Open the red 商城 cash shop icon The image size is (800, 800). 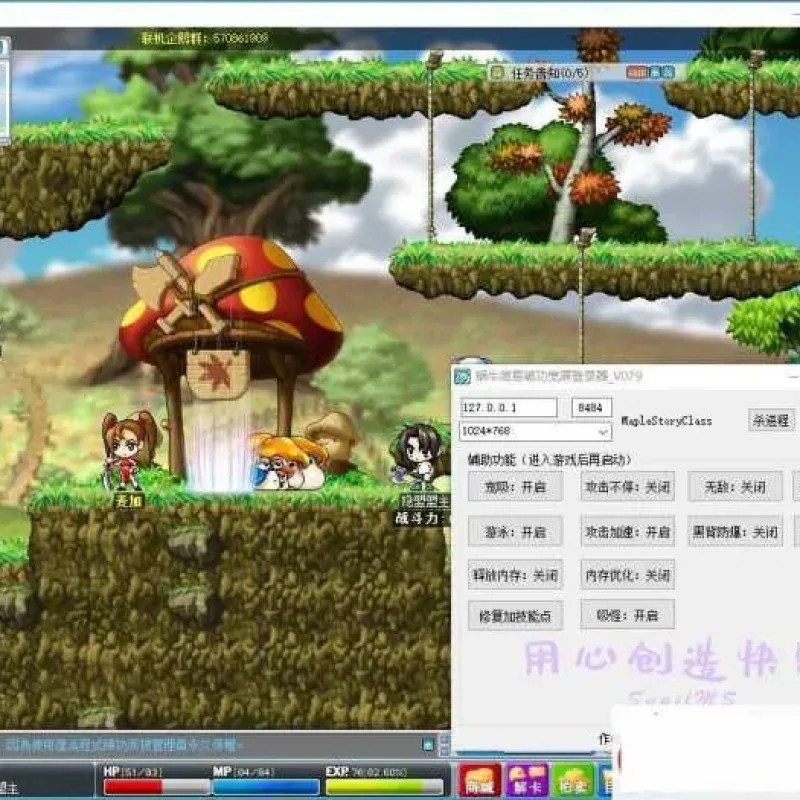pyautogui.click(x=480, y=780)
